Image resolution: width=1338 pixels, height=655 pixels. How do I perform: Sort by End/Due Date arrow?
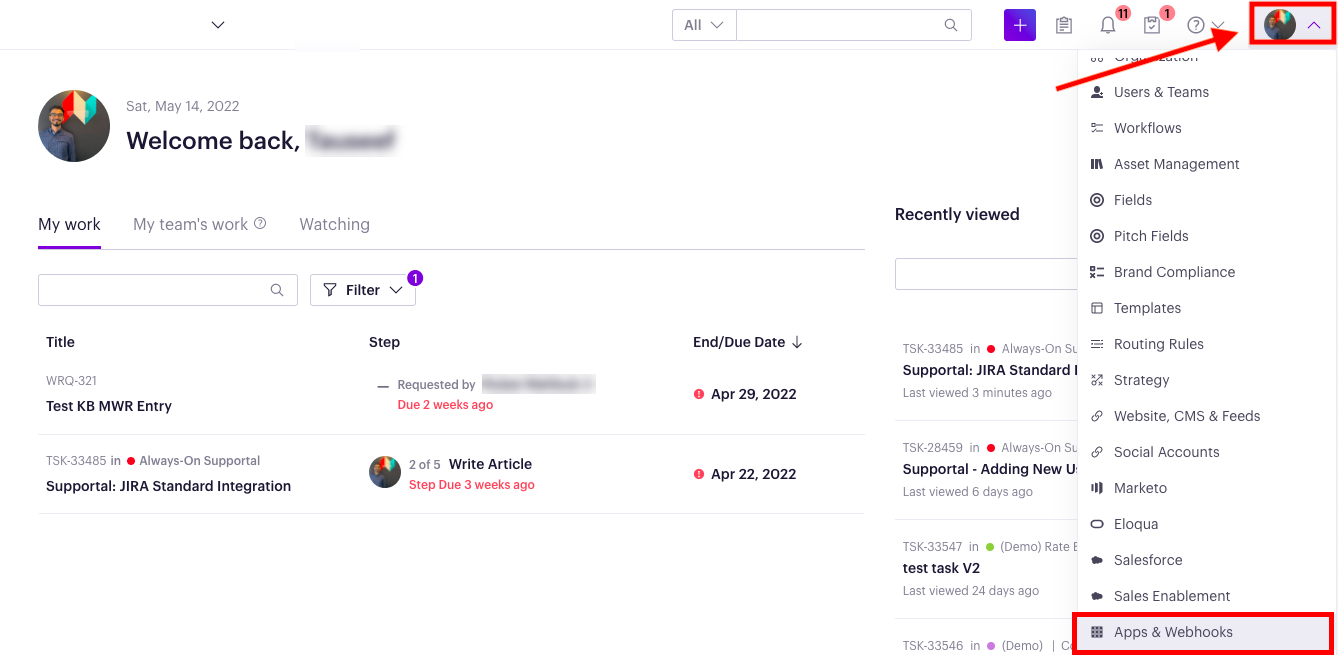point(797,342)
